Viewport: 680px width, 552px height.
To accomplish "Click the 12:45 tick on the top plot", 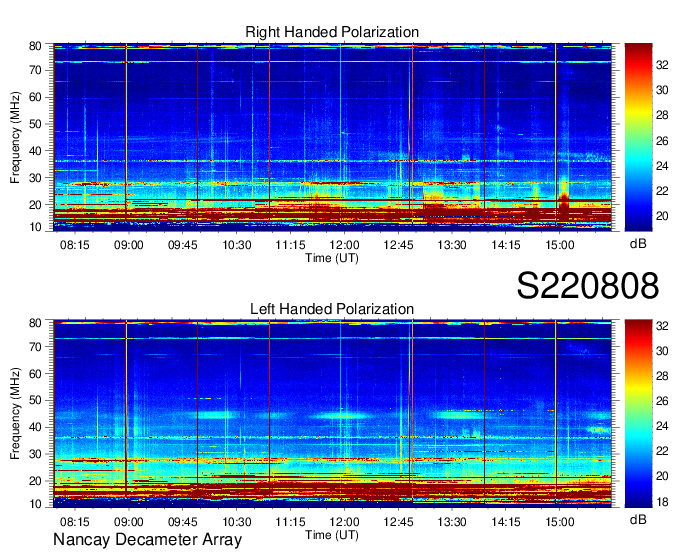I will (x=398, y=245).
